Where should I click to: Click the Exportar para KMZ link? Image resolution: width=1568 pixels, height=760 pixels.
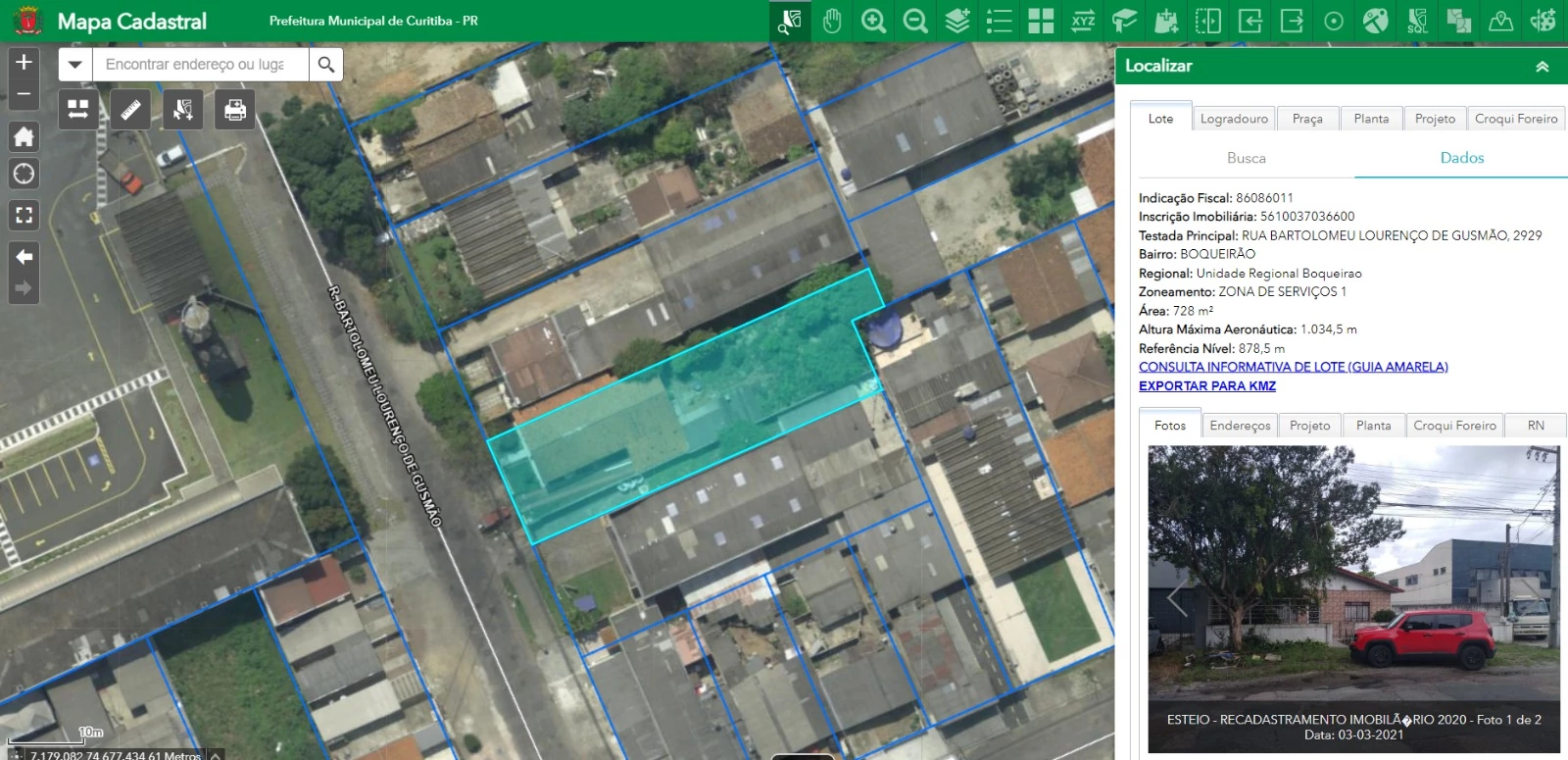tap(1207, 386)
